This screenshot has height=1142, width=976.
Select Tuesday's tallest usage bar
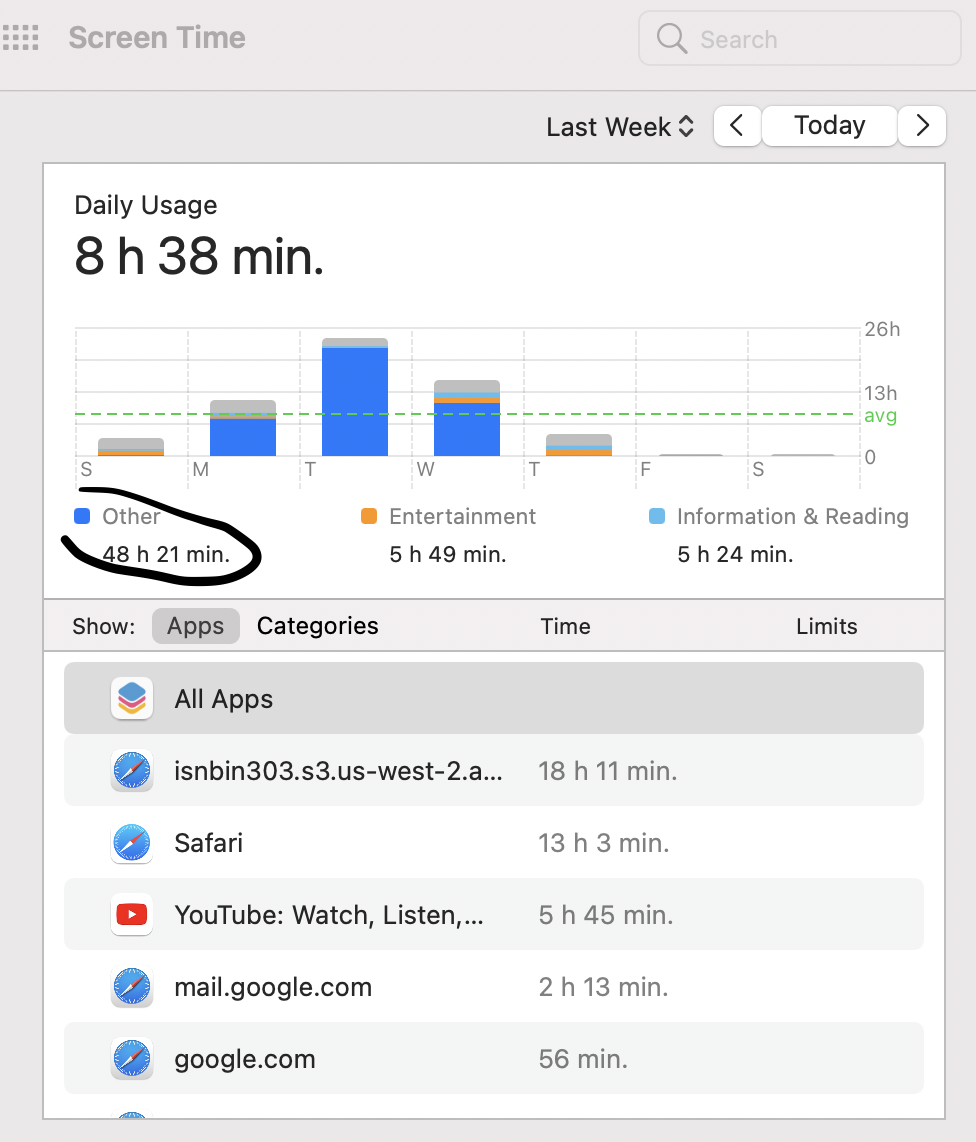pos(355,397)
